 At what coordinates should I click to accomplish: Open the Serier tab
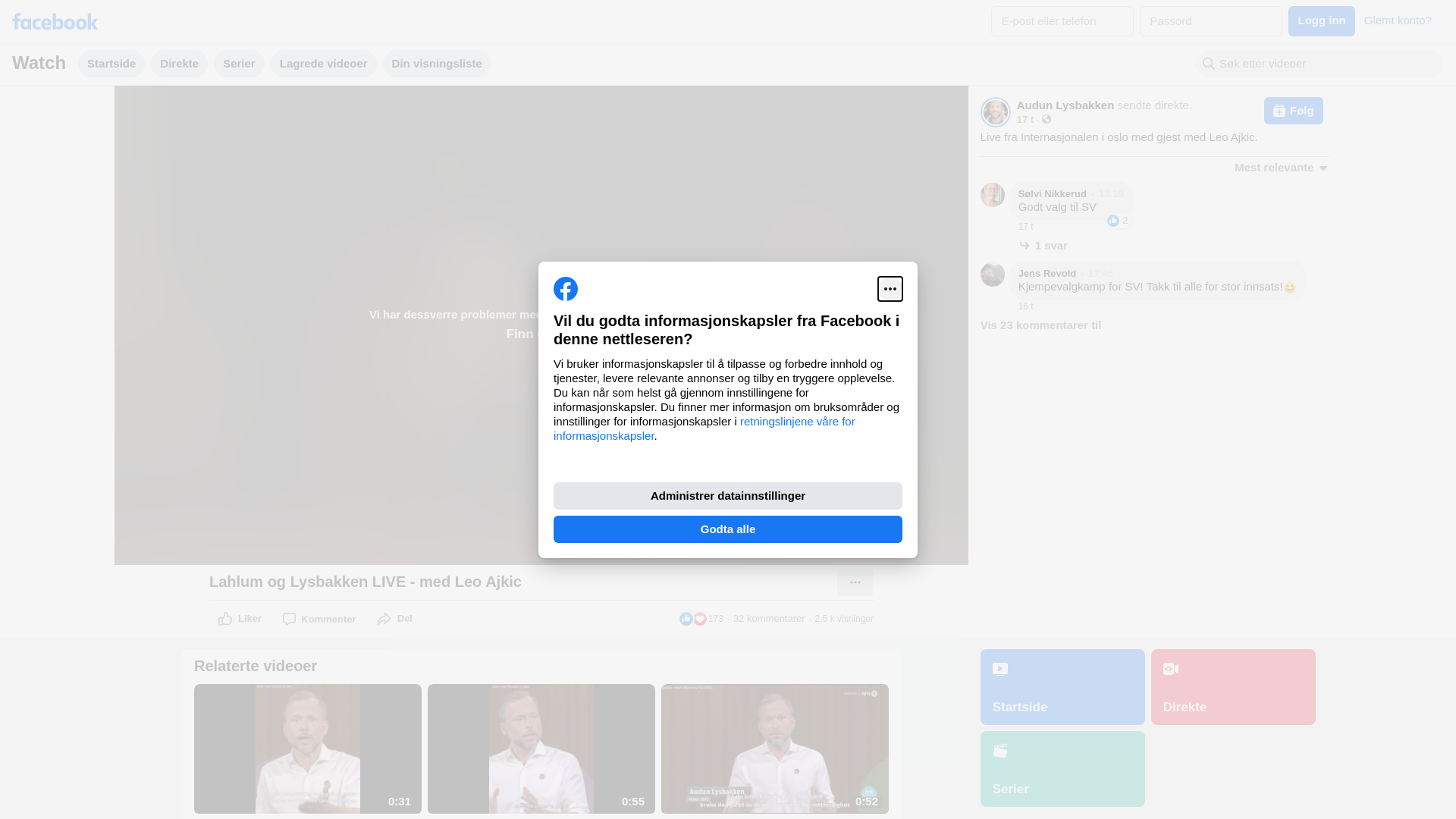click(x=239, y=64)
